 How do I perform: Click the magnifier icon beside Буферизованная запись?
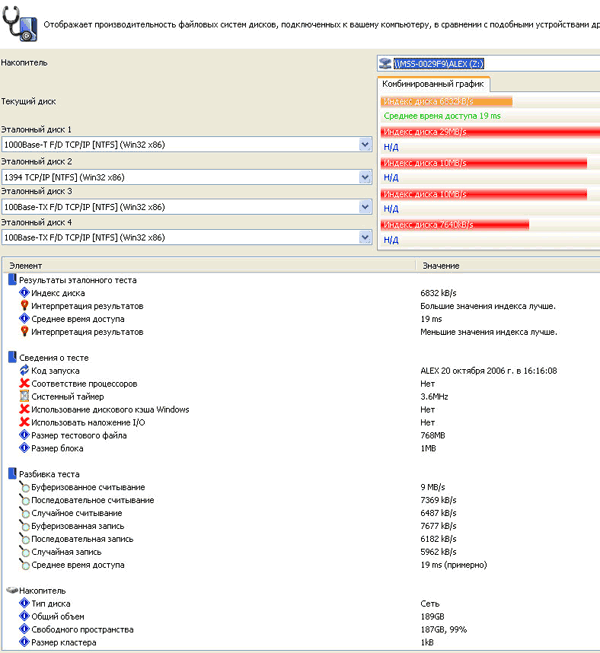(24, 526)
